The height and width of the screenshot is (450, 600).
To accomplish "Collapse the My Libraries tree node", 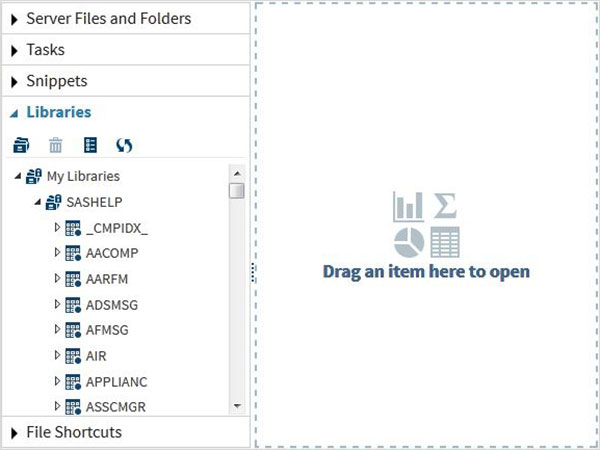I will (x=18, y=176).
